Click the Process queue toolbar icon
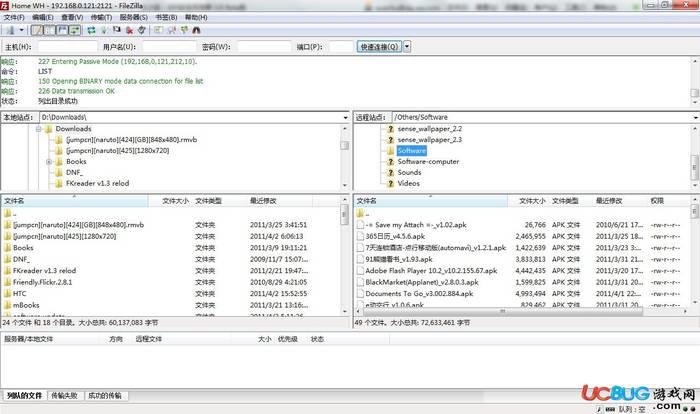Image resolution: width=700 pixels, height=414 pixels. point(104,30)
